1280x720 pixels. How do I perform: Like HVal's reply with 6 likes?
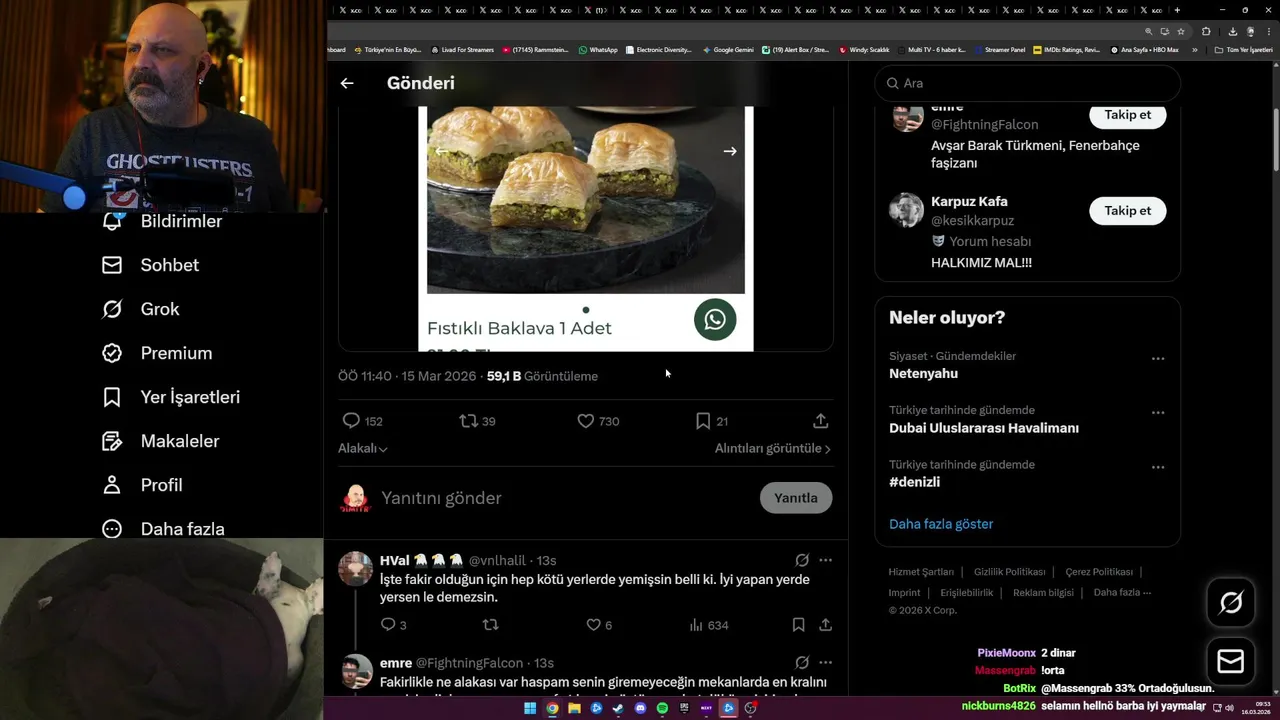pyautogui.click(x=593, y=624)
